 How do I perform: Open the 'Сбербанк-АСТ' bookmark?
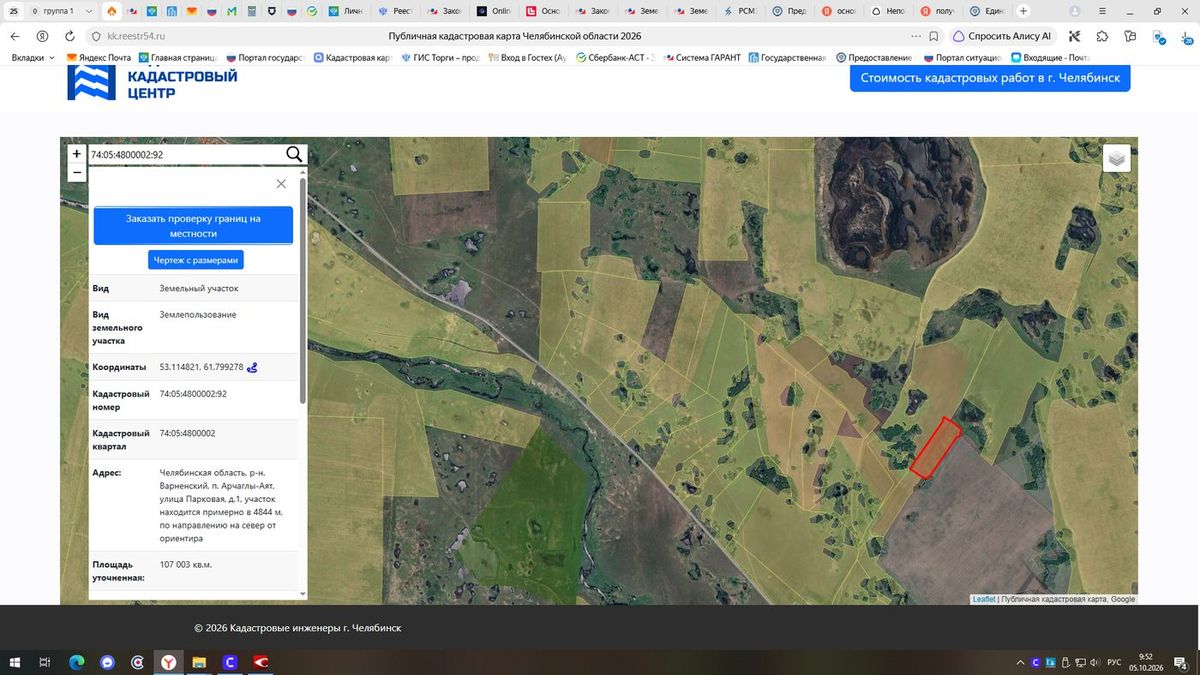614,58
